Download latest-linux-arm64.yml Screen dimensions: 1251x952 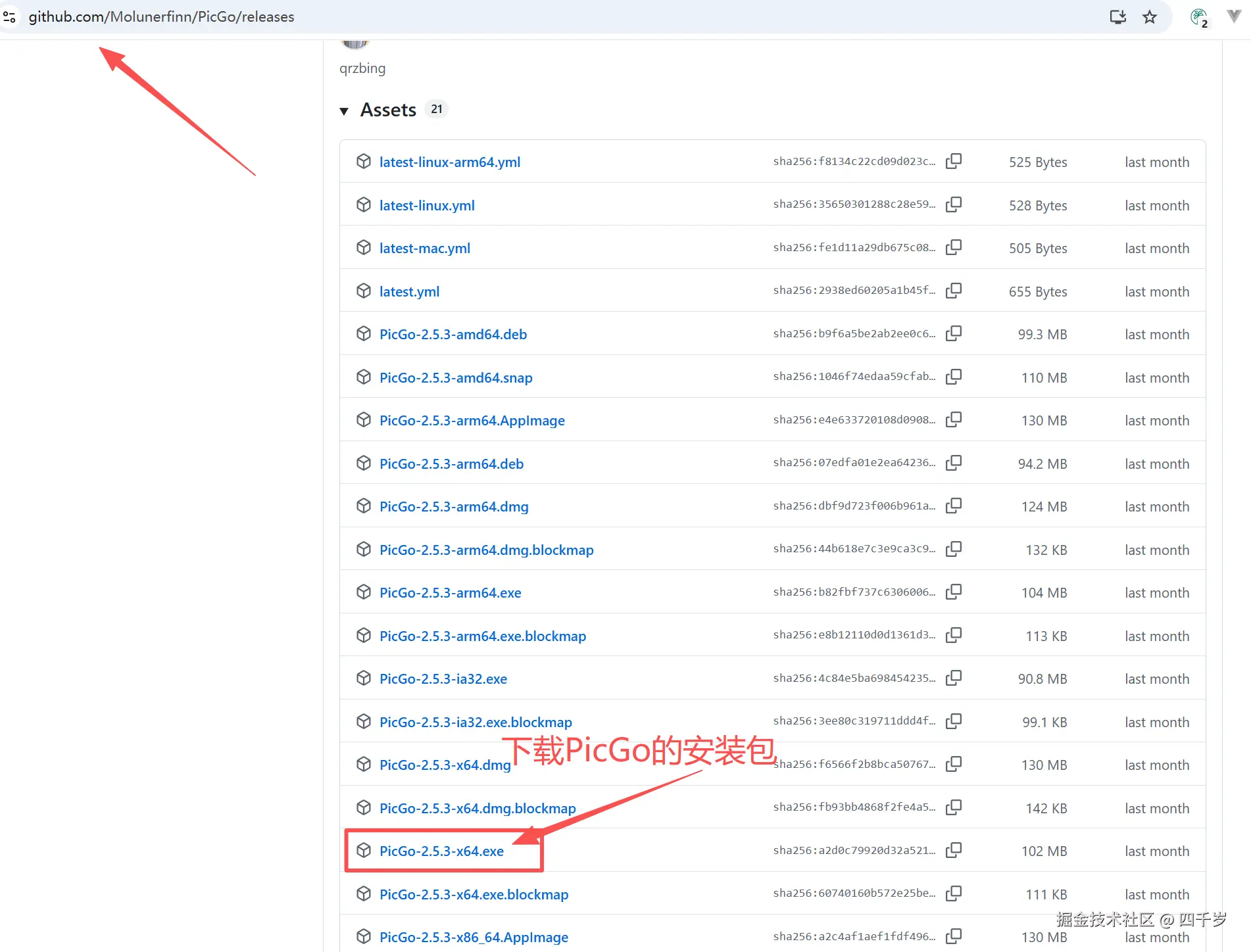(x=450, y=162)
